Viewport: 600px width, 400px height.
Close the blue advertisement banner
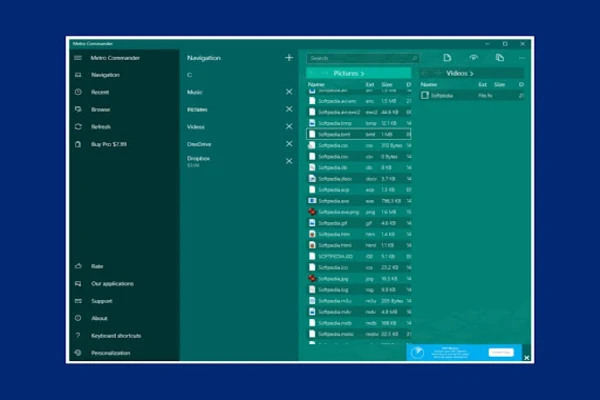point(527,358)
